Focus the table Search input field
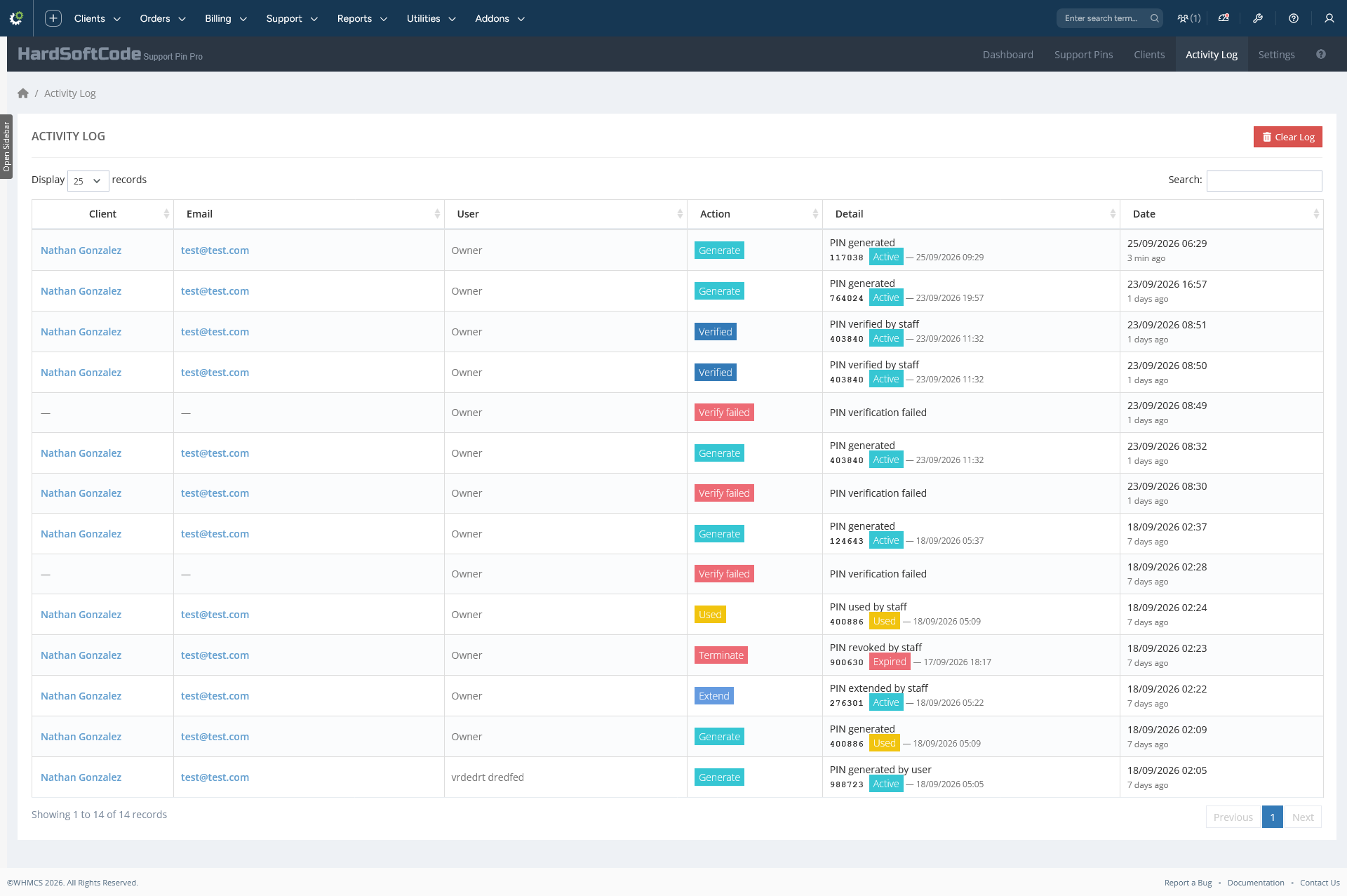The height and width of the screenshot is (896, 1347). tap(1264, 180)
